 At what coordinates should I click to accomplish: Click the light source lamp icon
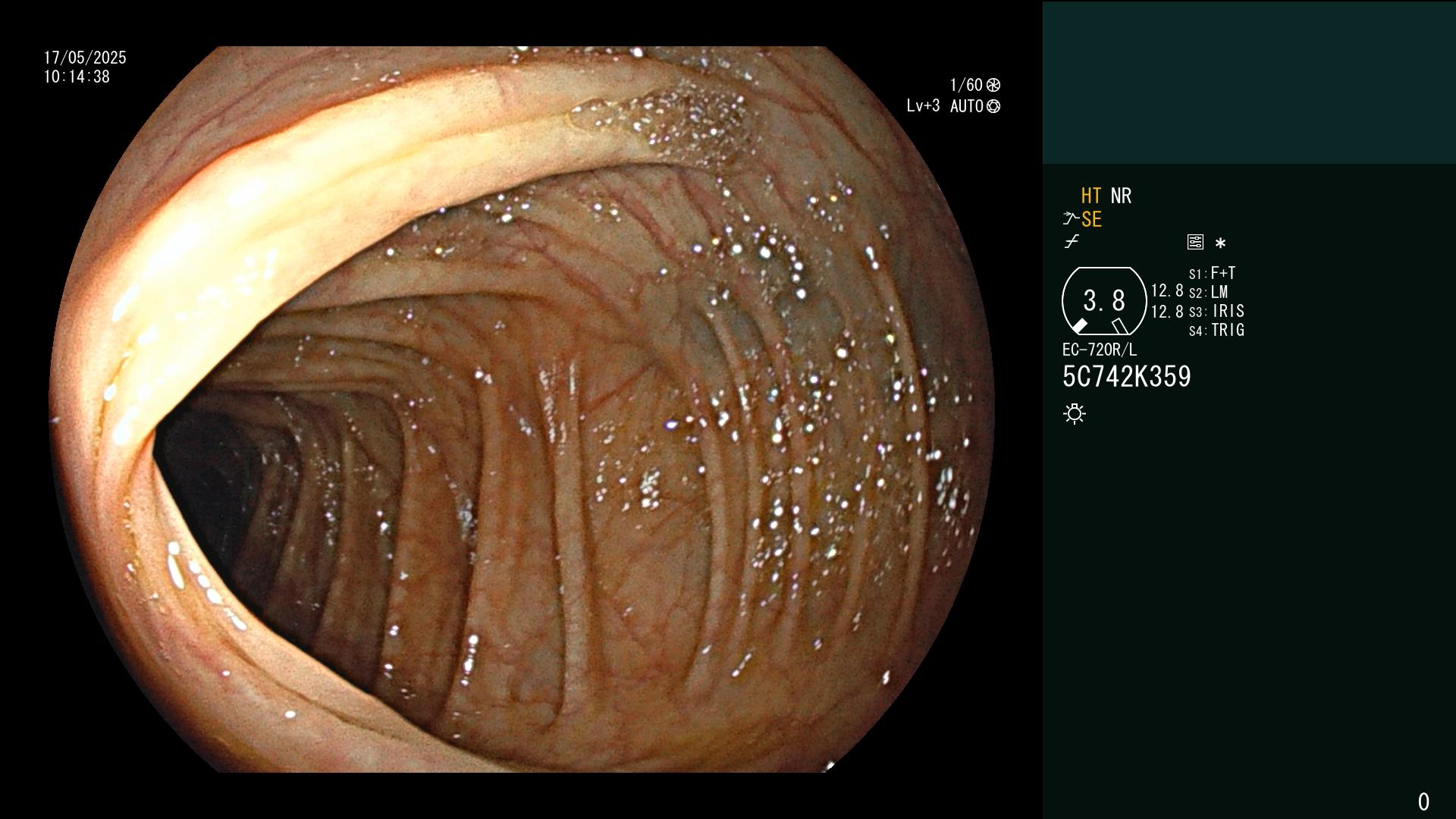(1075, 413)
